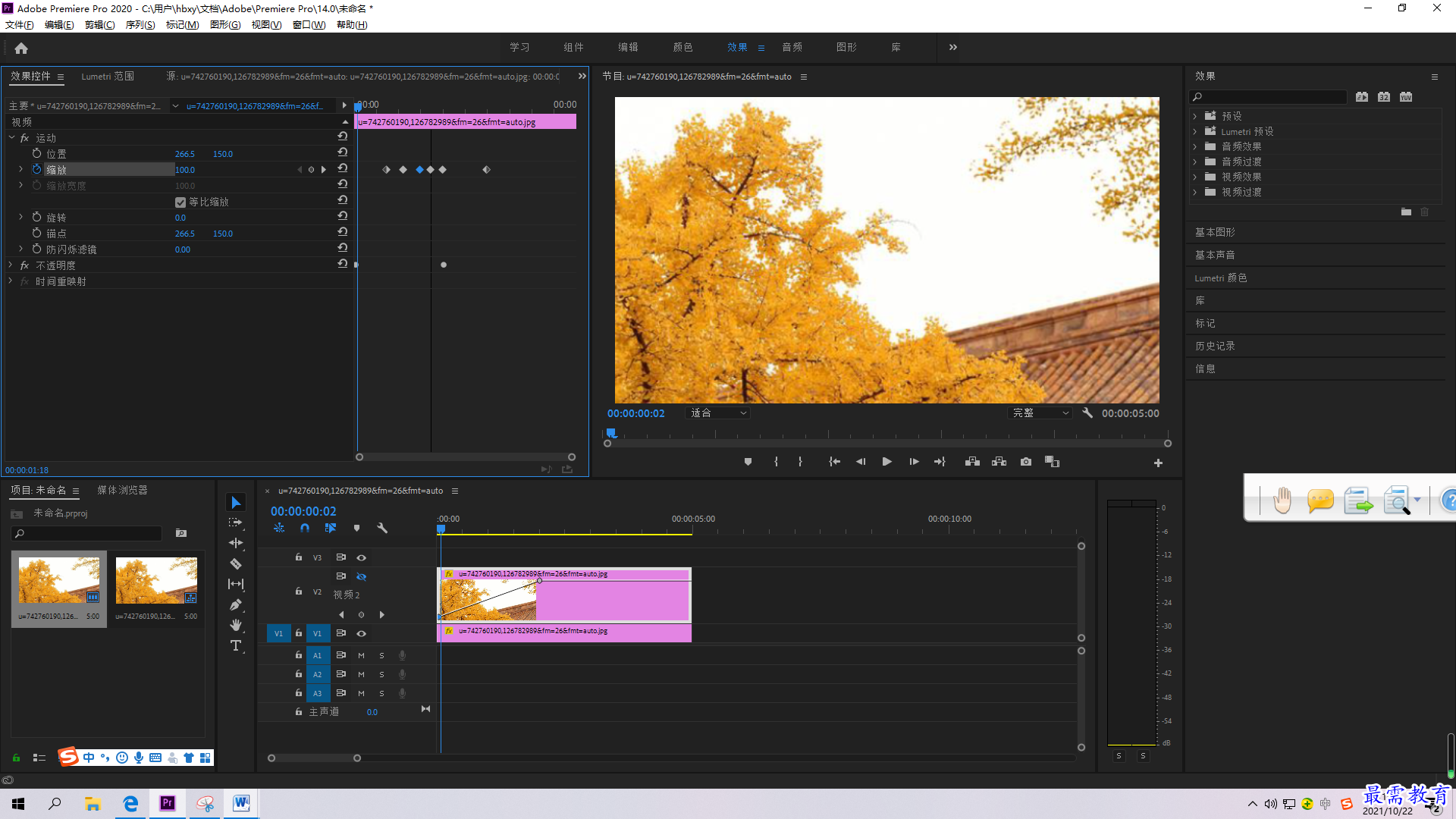Solo audio track A2
The image size is (1456, 819).
click(381, 674)
